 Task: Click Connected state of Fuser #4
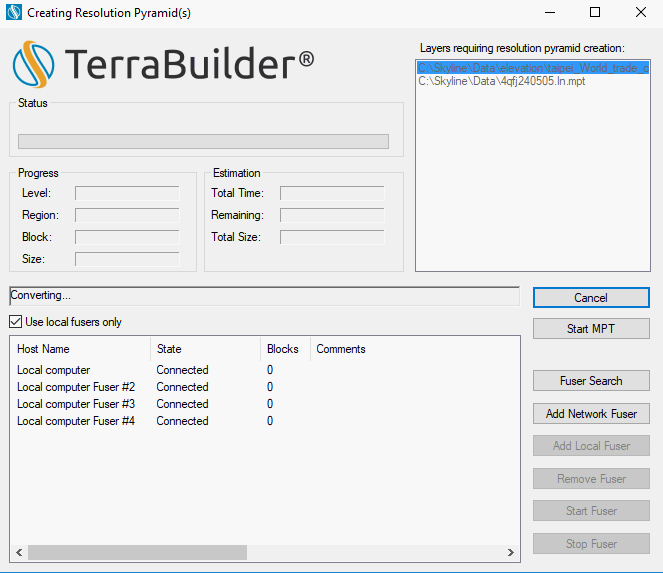coord(182,421)
